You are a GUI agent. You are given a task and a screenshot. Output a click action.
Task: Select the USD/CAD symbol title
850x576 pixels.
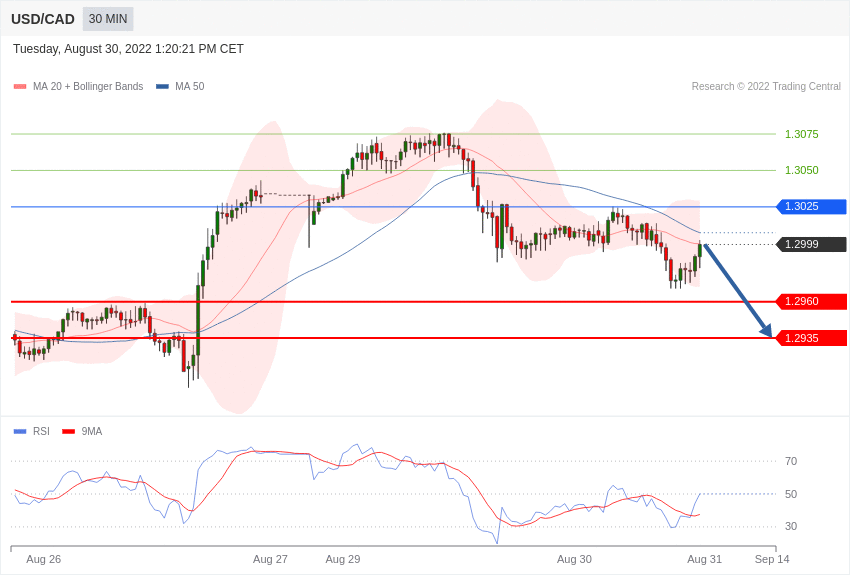[43, 19]
